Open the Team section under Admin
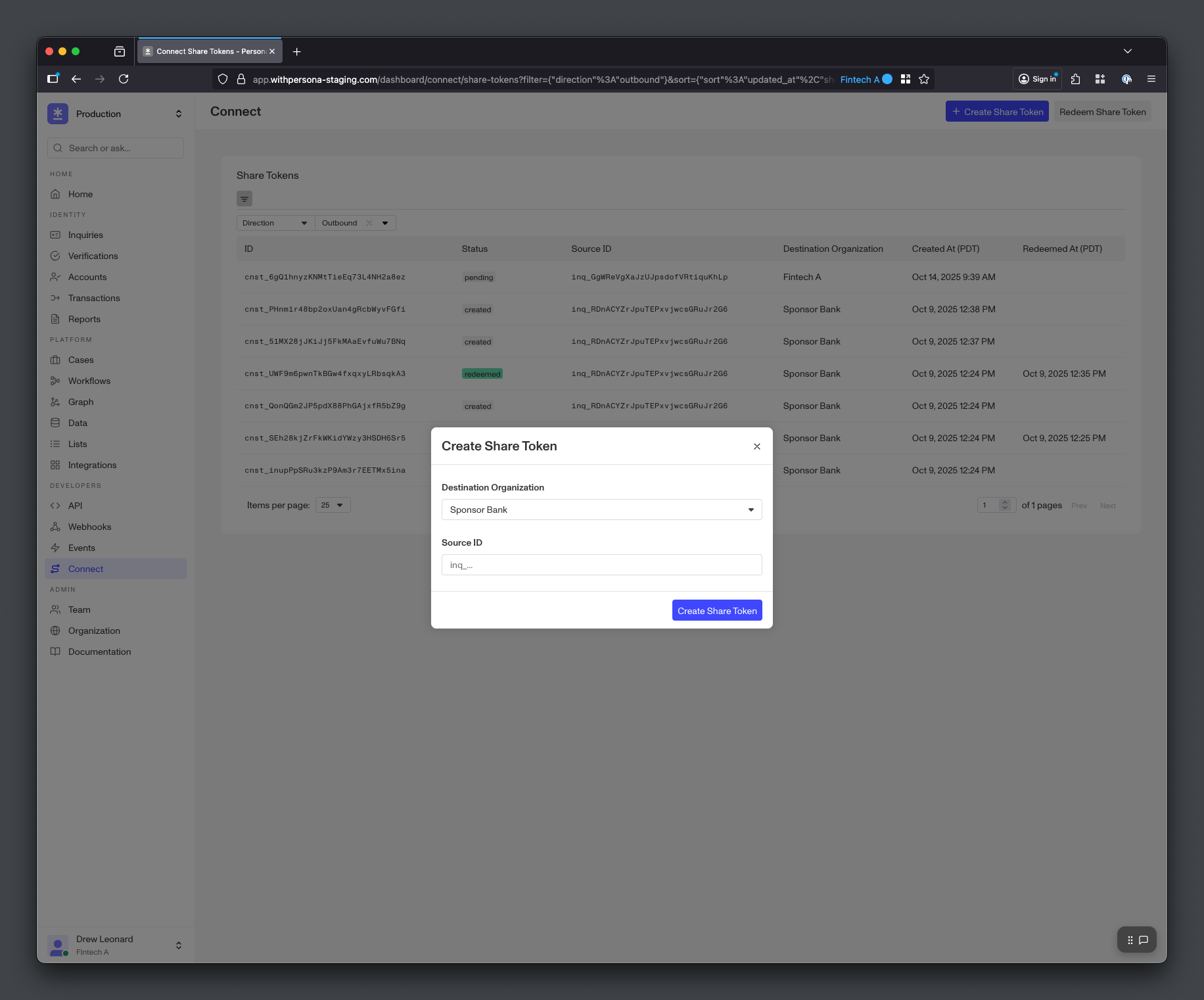Viewport: 1204px width, 1000px height. tap(80, 609)
